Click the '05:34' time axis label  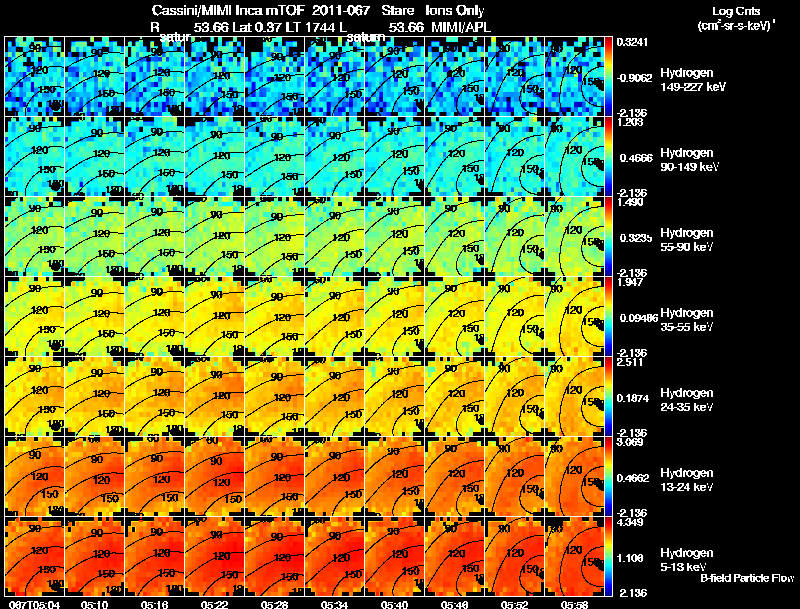334,604
